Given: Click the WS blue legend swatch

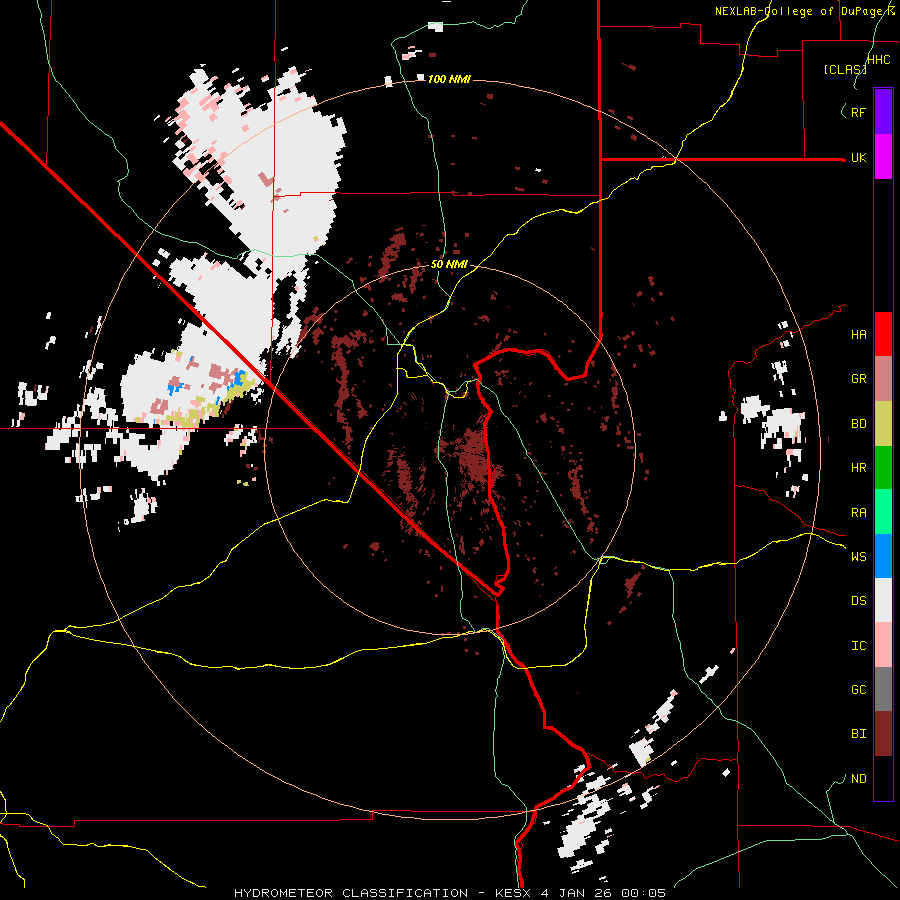Looking at the screenshot, I should [883, 556].
